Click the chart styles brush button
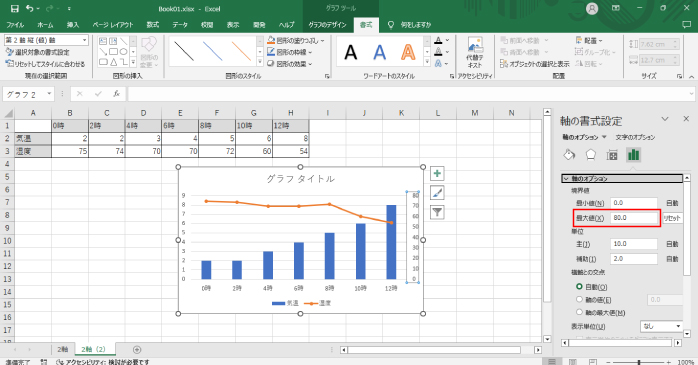 pos(437,193)
